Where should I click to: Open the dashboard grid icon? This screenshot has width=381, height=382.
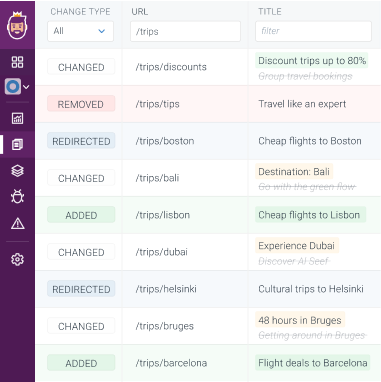pyautogui.click(x=17, y=62)
